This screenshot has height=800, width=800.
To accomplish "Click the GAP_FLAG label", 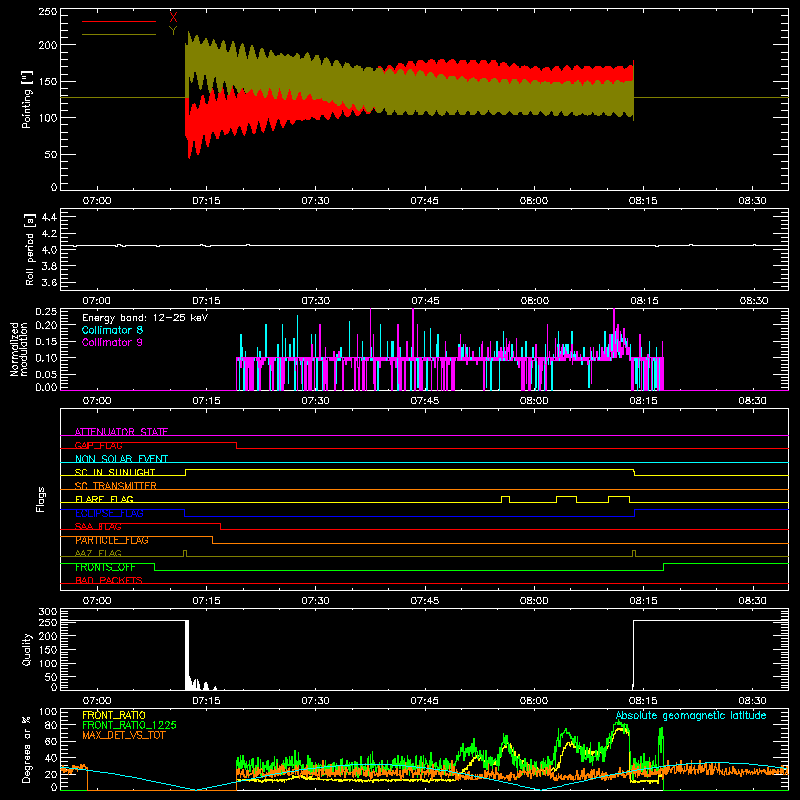I will tap(98, 445).
